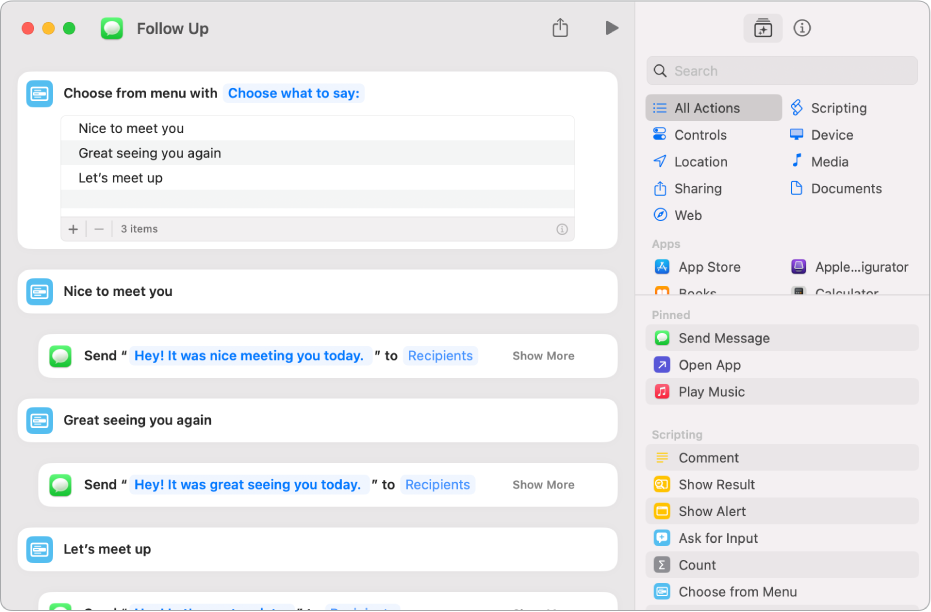Click the Follow Up shortcut title

(x=173, y=28)
